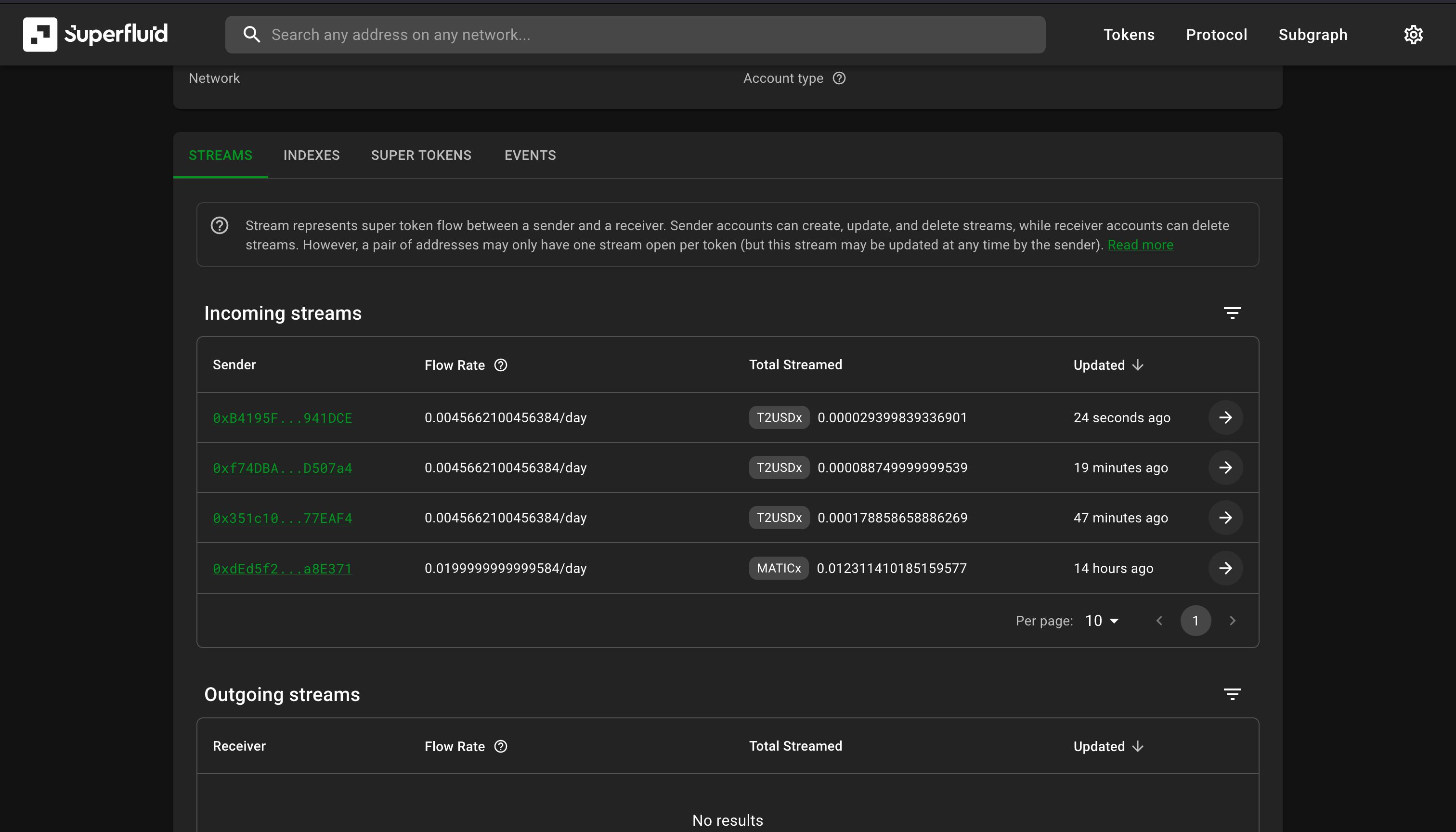Click Account type help icon
The image size is (1456, 832).
(x=839, y=78)
